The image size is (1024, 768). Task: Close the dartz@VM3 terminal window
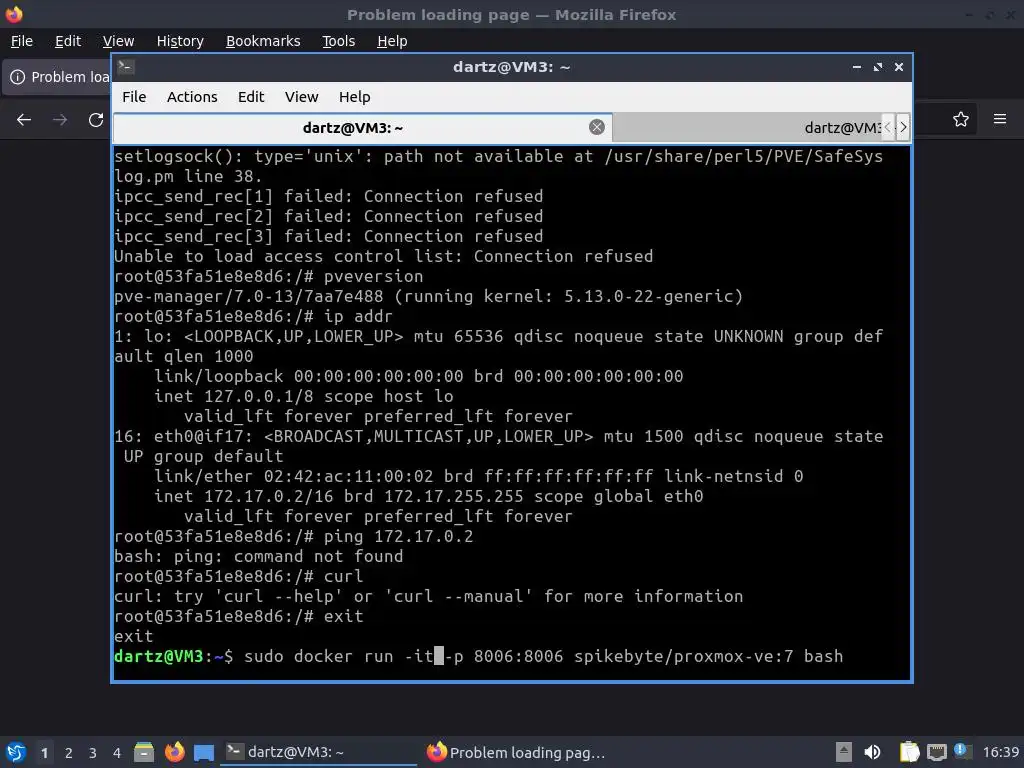pos(899,67)
